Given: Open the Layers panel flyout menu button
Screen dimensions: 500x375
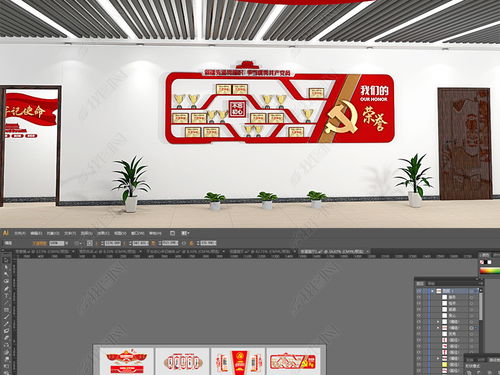Looking at the screenshot, I should click(x=480, y=283).
